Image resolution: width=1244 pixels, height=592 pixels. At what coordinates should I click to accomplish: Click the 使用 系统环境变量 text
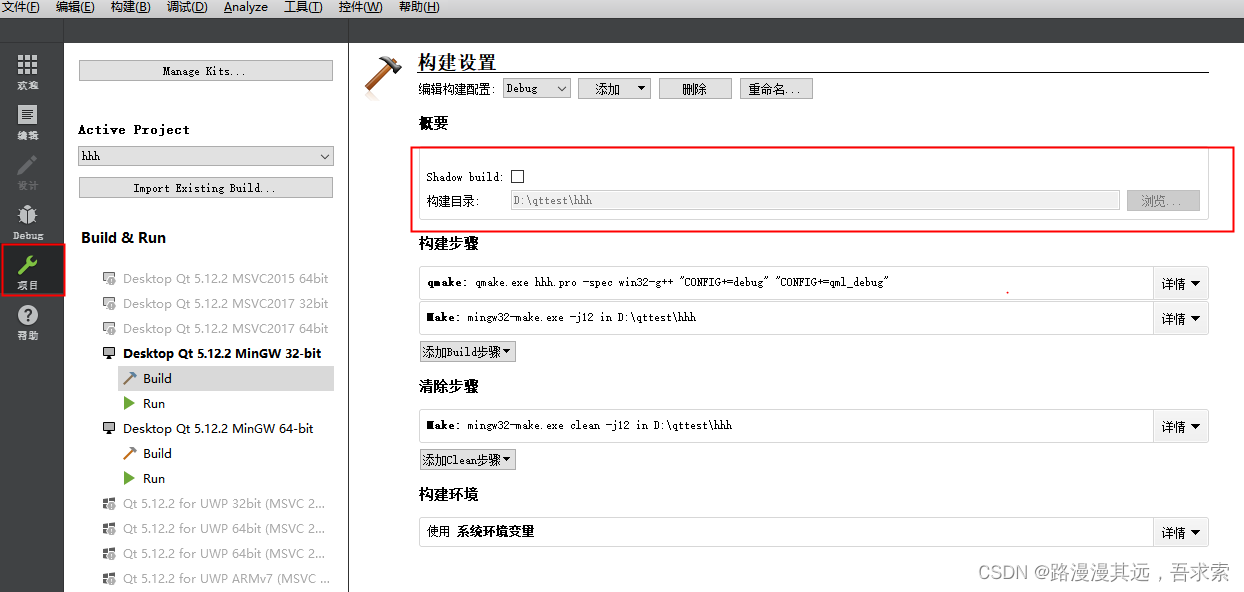tap(481, 532)
